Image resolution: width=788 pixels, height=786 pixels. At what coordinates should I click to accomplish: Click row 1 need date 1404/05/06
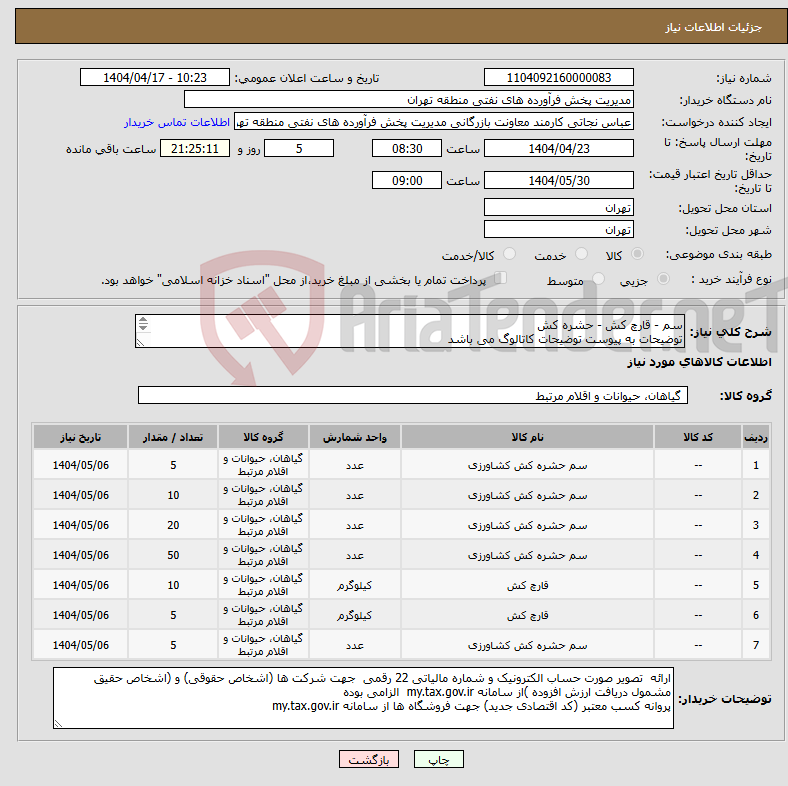tap(80, 465)
